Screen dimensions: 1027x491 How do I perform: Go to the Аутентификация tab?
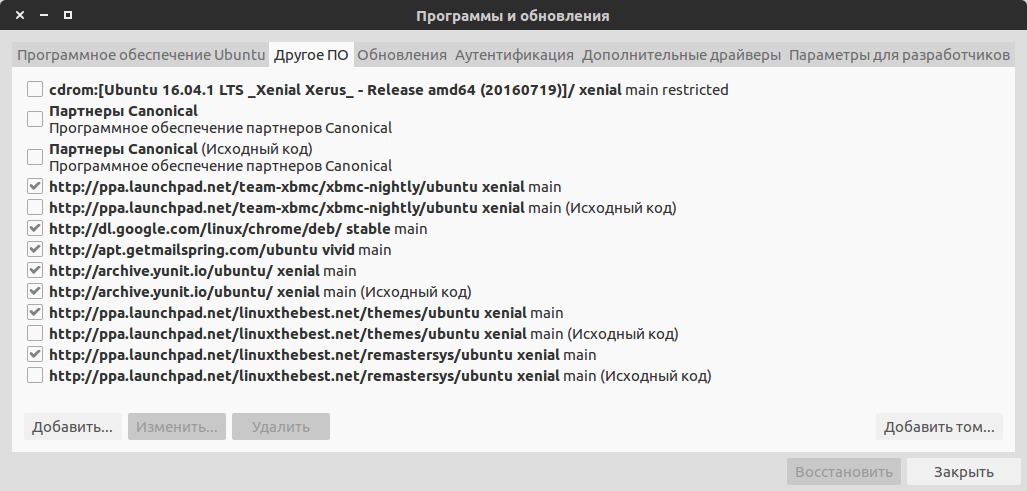514,55
